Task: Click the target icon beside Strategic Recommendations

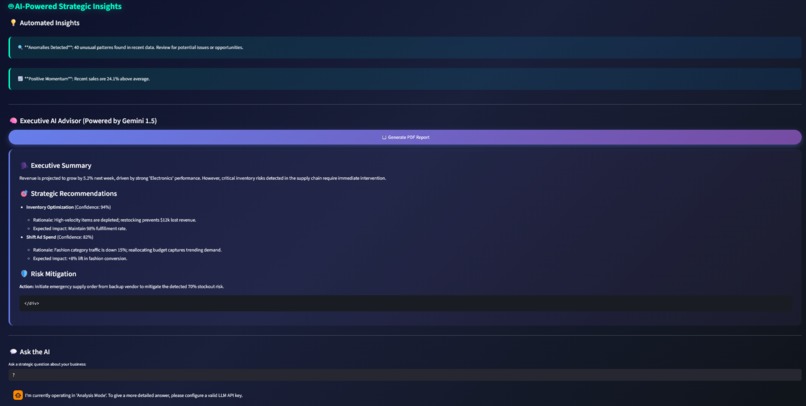Action: coord(24,194)
